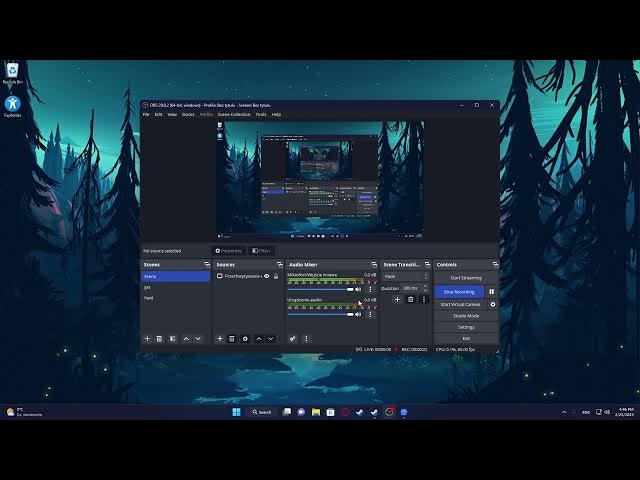Pop out the Audio Mixer dock
The width and height of the screenshot is (640, 480).
tap(374, 265)
